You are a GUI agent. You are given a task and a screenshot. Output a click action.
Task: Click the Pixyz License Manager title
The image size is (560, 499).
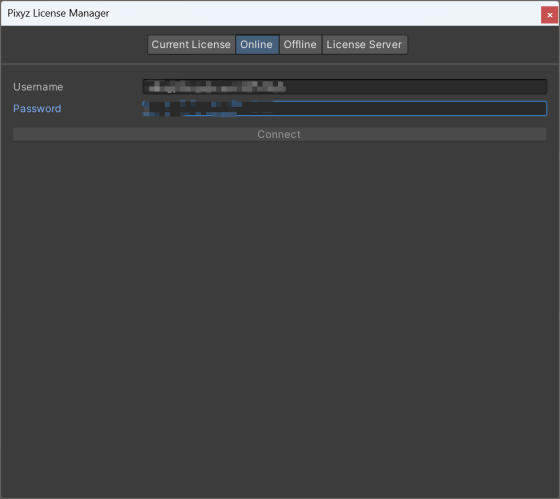click(x=58, y=14)
